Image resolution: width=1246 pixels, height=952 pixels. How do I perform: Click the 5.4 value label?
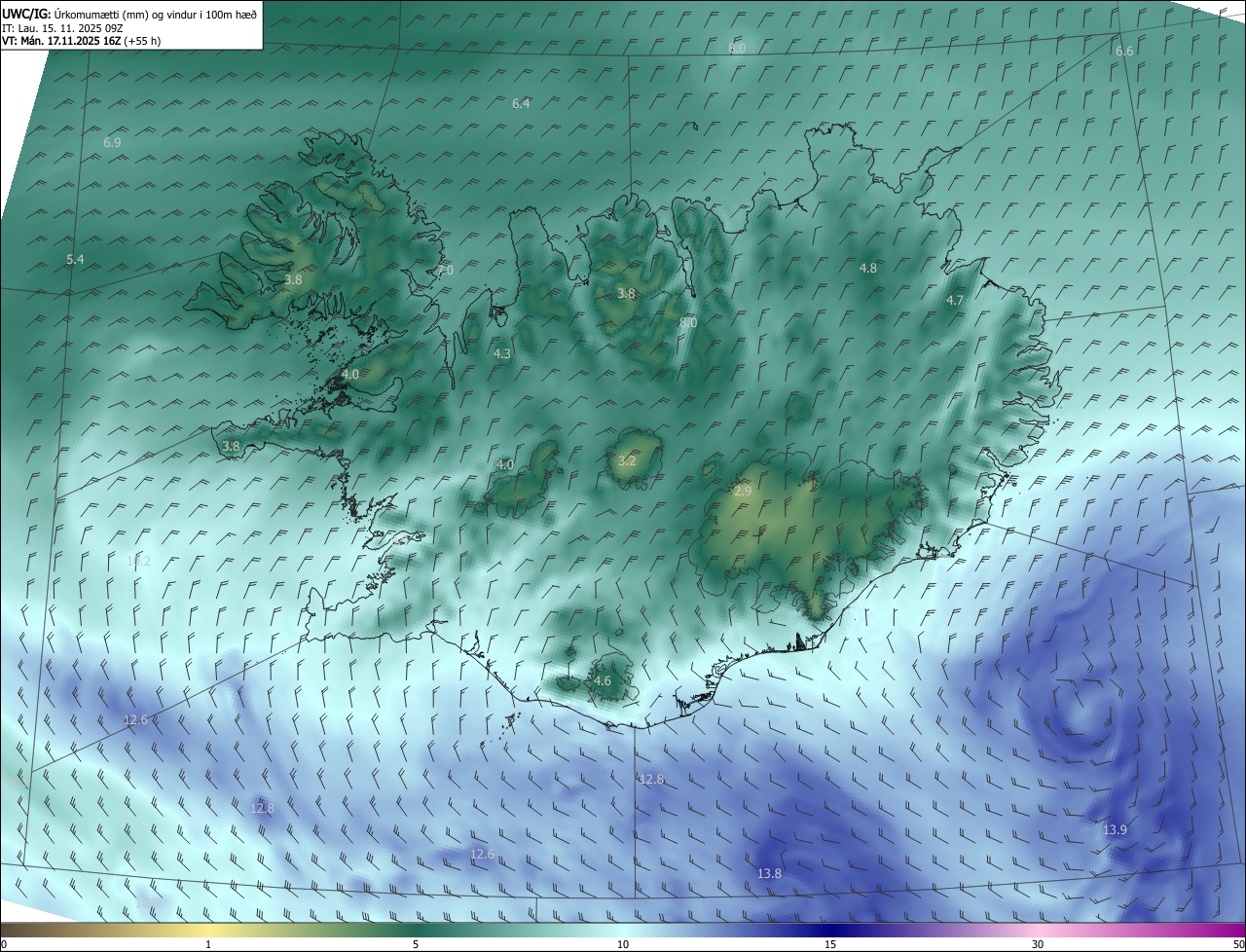point(75,259)
